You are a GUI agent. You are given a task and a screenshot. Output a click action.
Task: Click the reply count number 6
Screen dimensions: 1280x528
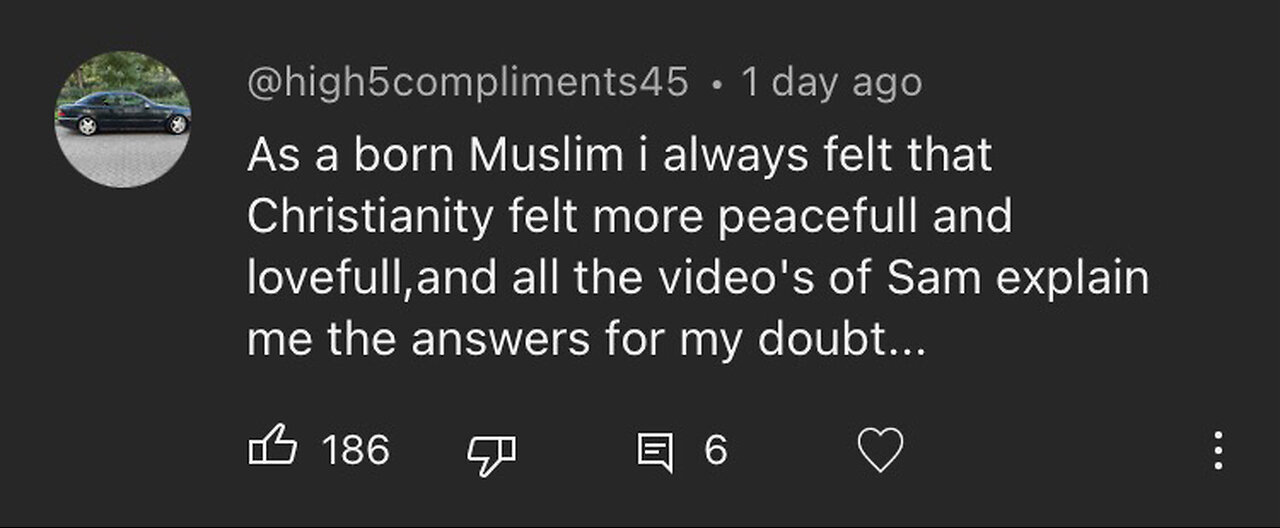[x=715, y=450]
